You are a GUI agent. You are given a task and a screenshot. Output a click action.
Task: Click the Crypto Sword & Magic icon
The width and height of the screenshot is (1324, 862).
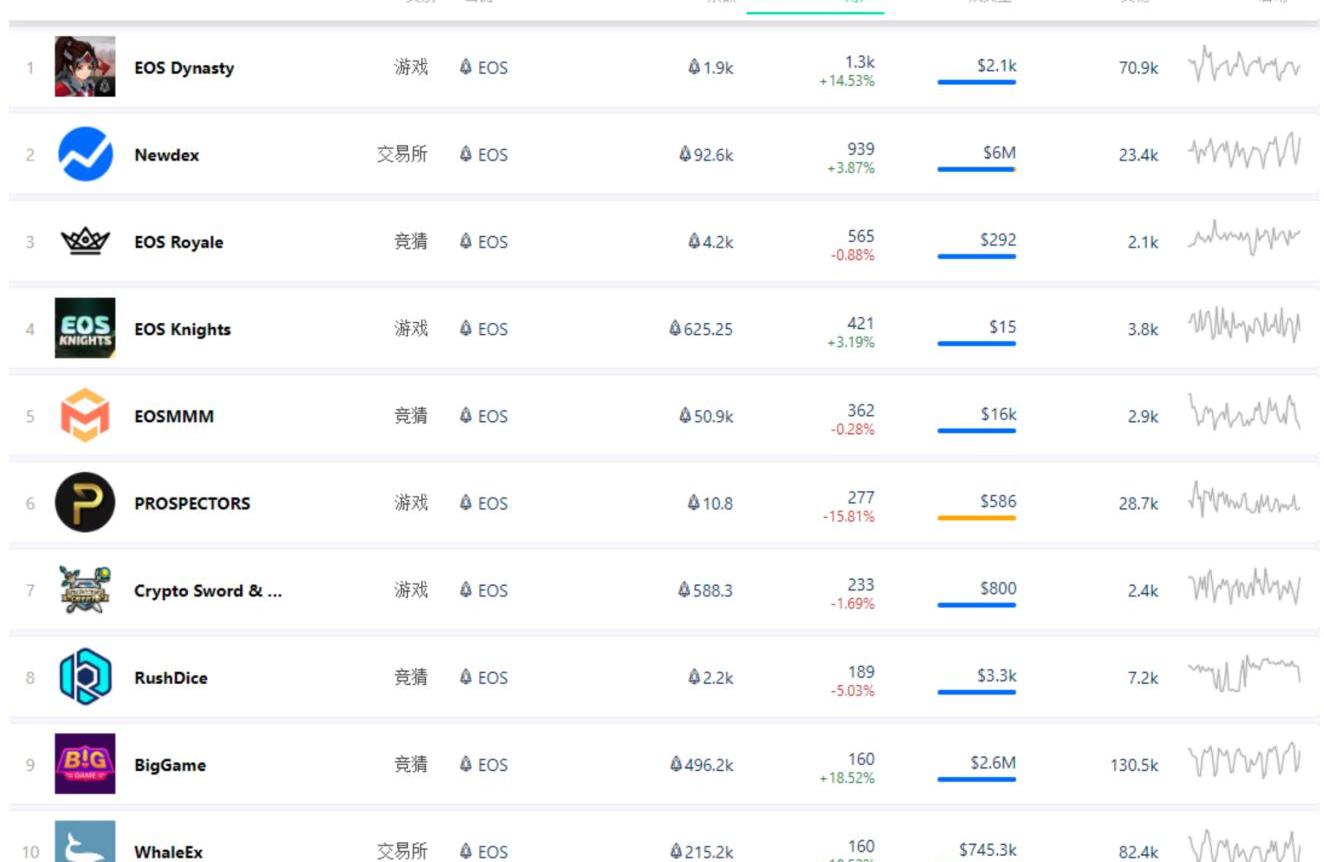[x=85, y=590]
